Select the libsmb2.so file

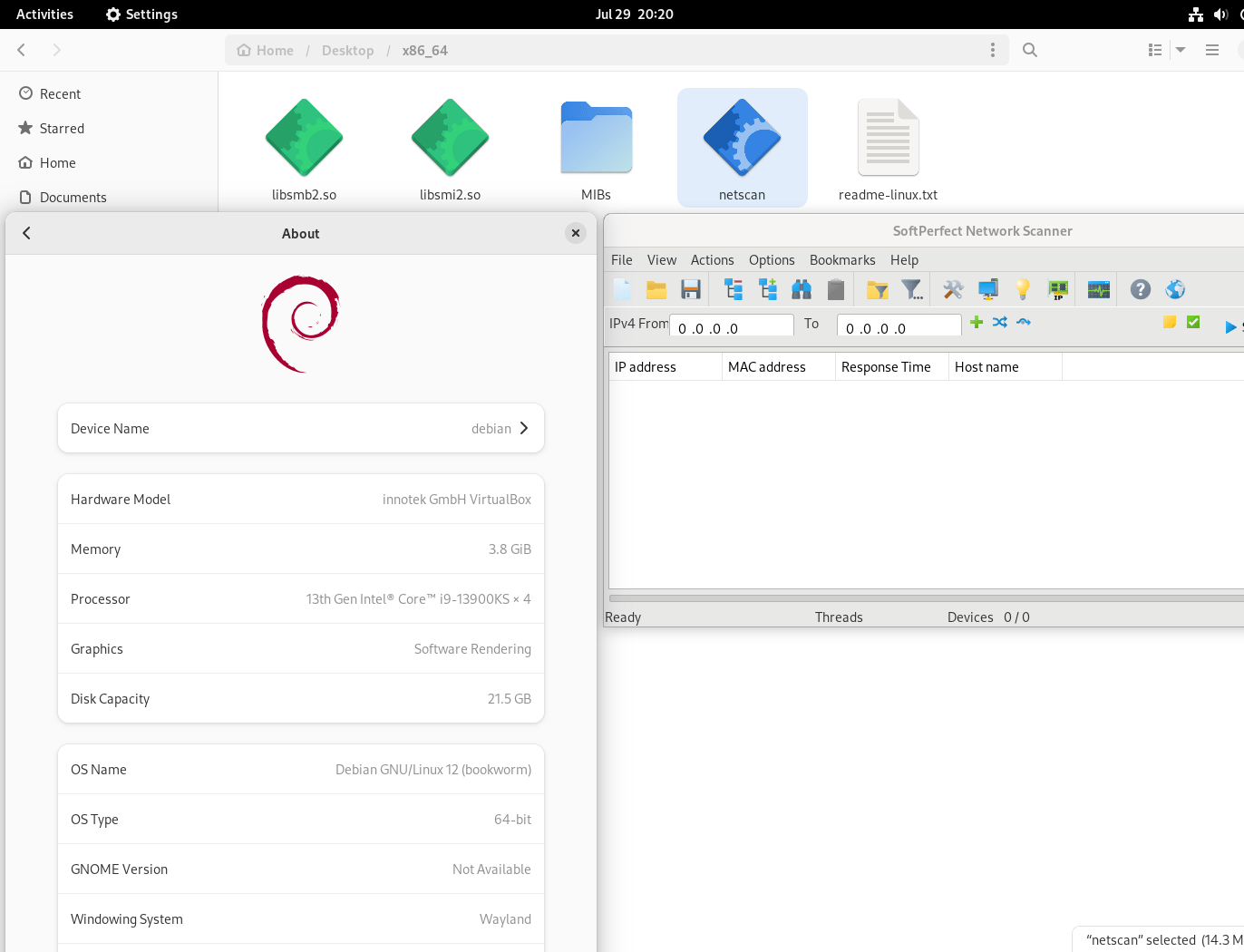(304, 149)
